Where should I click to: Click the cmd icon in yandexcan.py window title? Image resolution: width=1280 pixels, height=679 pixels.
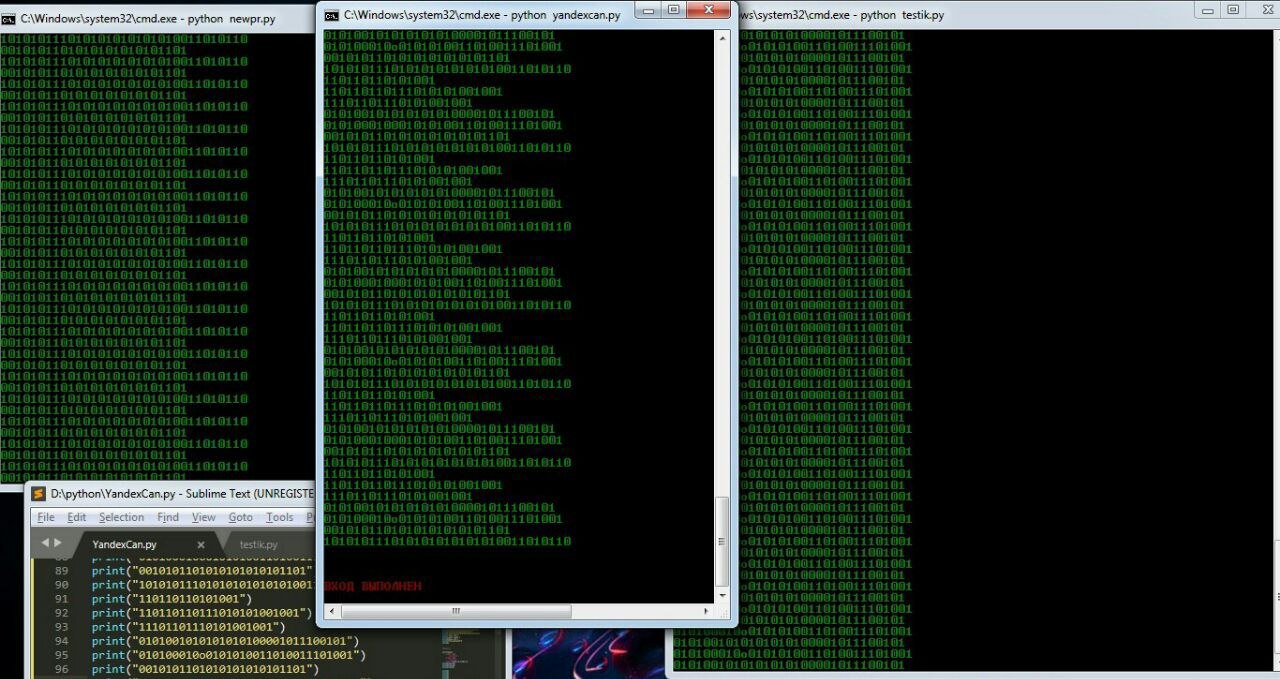[x=331, y=15]
